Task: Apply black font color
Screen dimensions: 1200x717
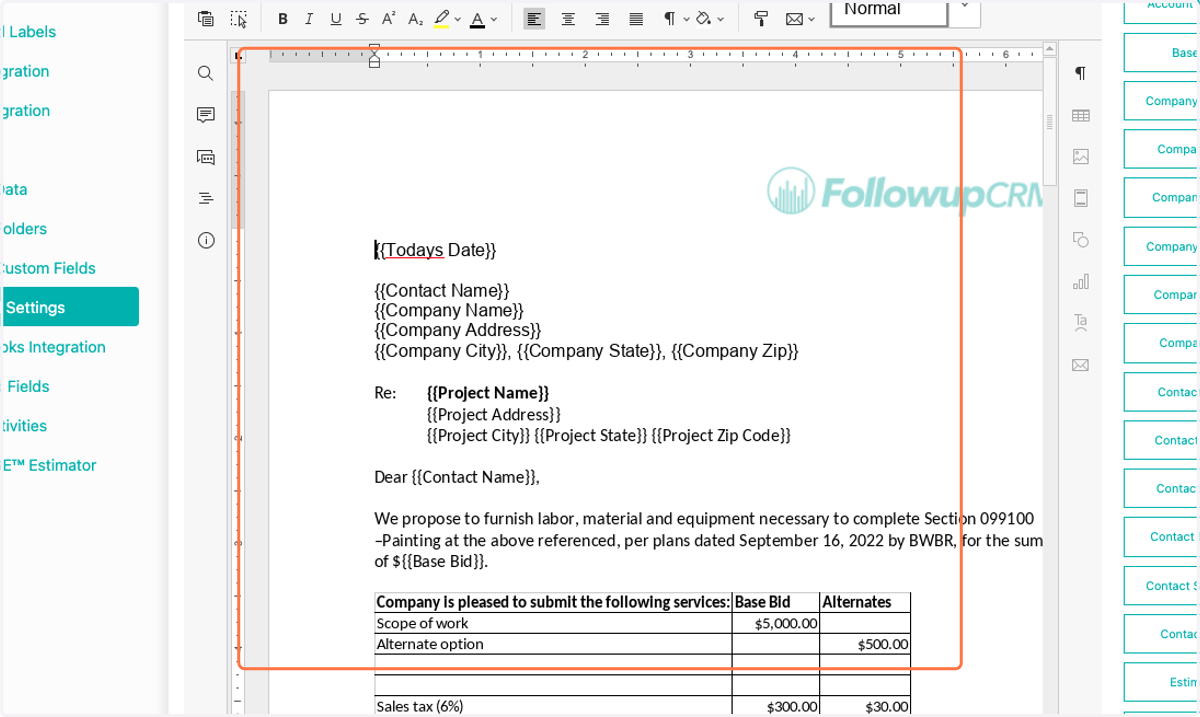Action: tap(478, 19)
